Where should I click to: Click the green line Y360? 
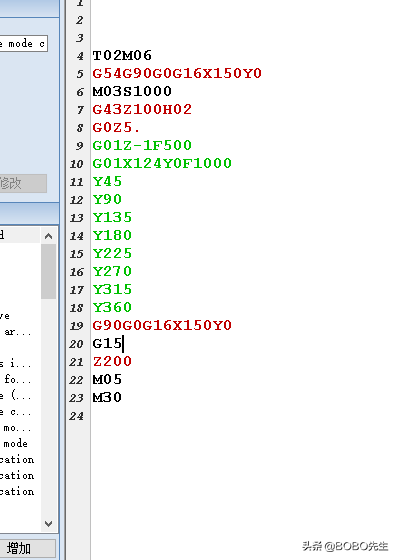click(x=112, y=308)
